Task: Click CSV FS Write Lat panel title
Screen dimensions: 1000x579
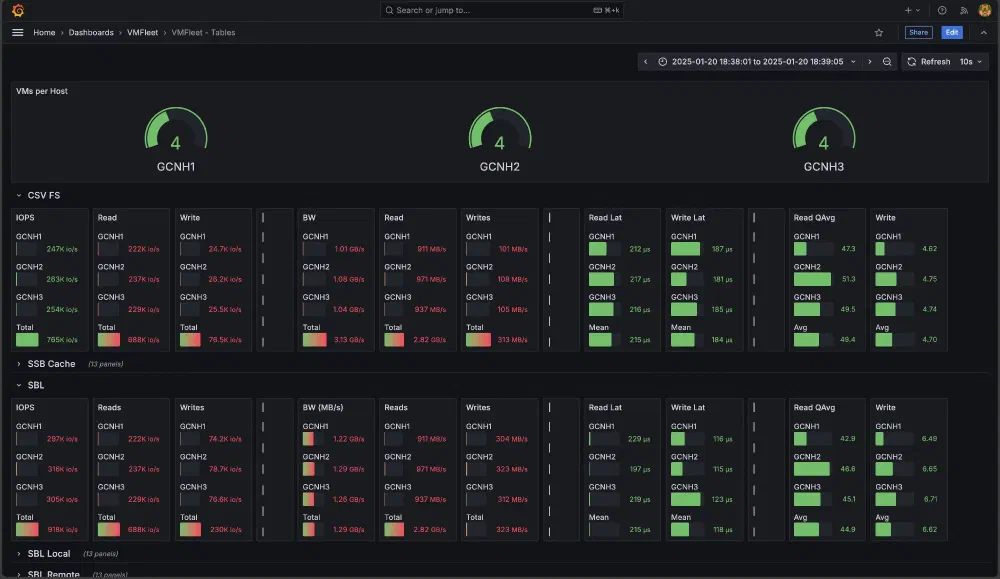Action: pyautogui.click(x=688, y=218)
